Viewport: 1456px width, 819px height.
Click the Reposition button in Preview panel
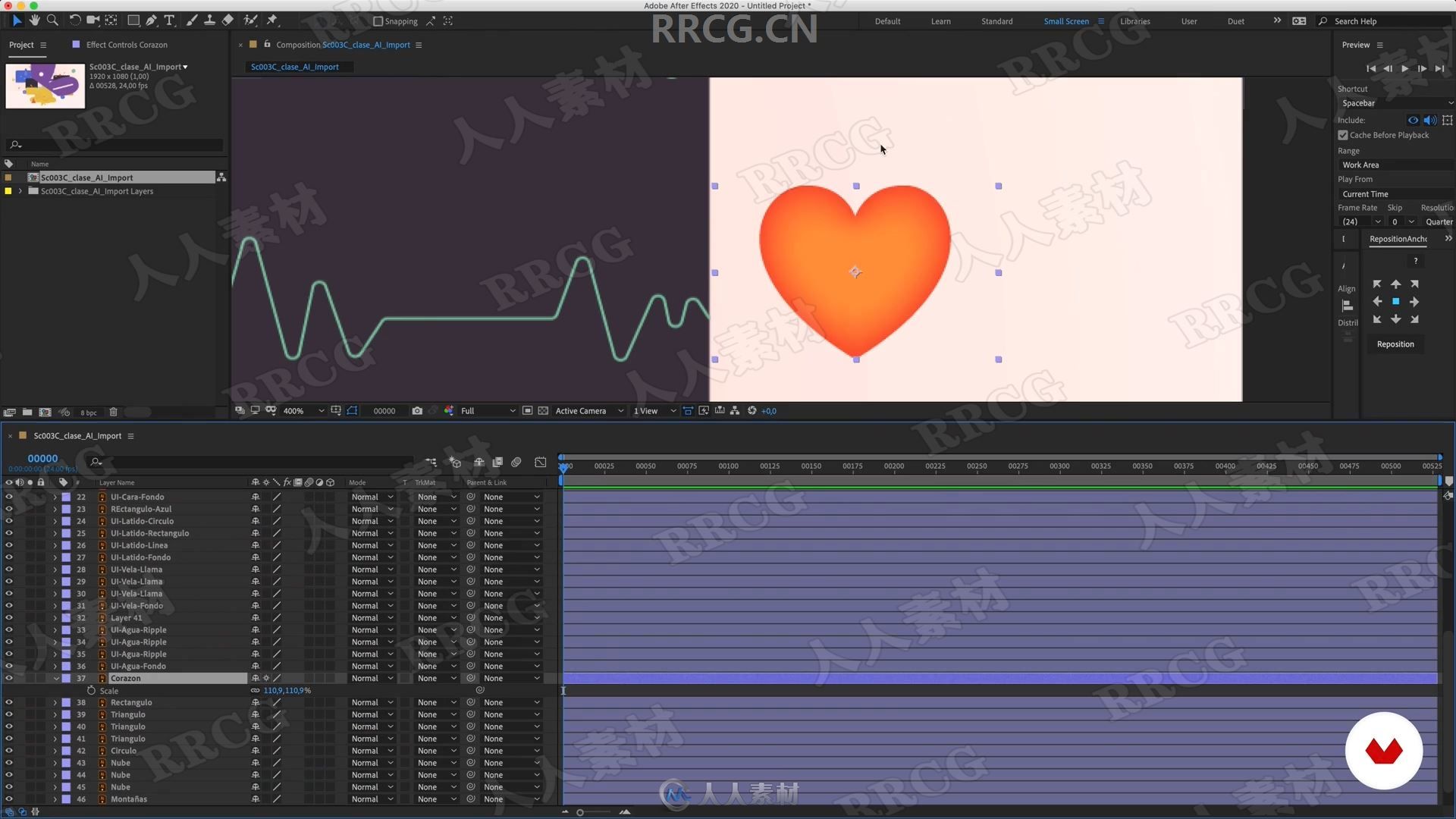click(x=1396, y=343)
